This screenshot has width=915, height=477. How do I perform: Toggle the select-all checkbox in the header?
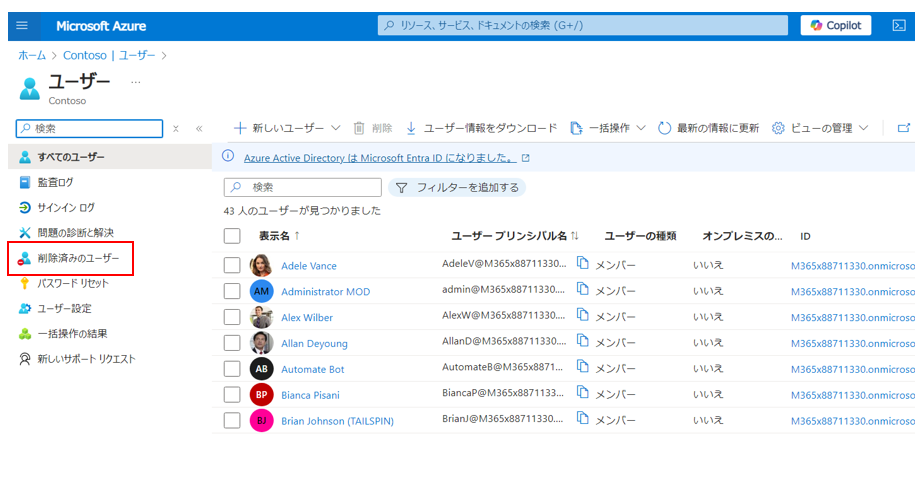232,236
